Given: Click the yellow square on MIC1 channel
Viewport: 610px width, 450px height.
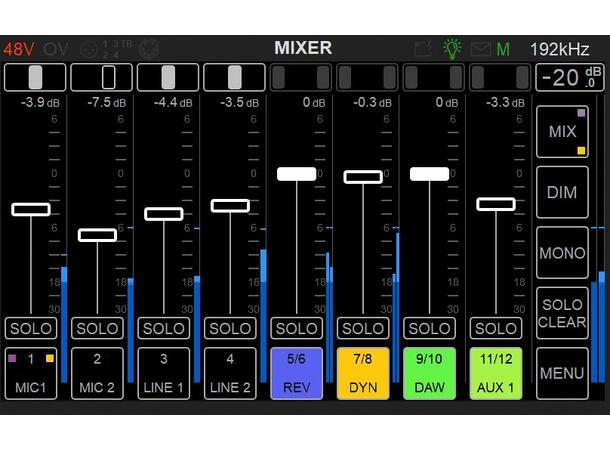Looking at the screenshot, I should (50, 358).
